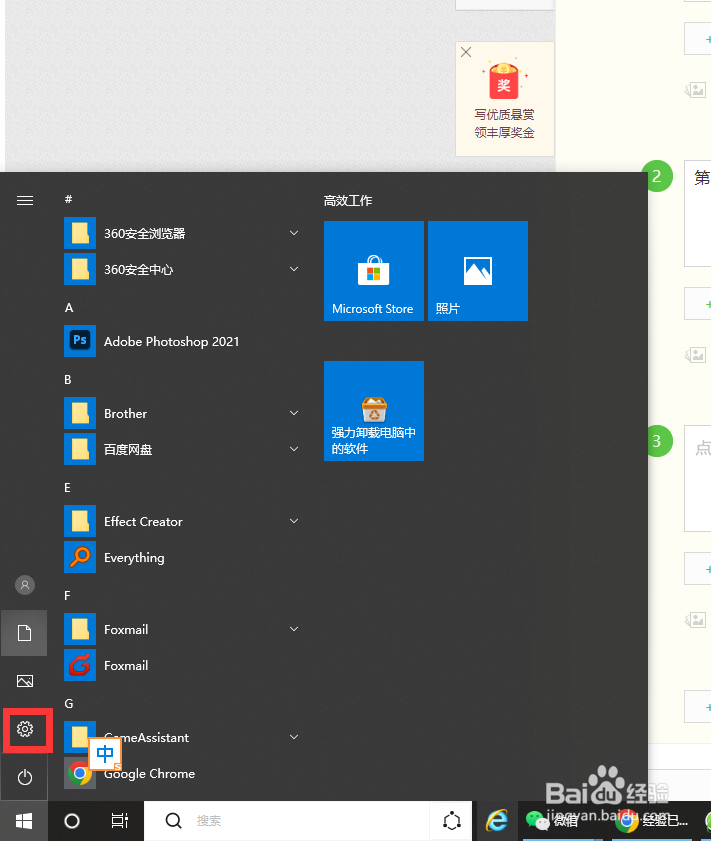Expand the Effect Creator folder

(181, 521)
